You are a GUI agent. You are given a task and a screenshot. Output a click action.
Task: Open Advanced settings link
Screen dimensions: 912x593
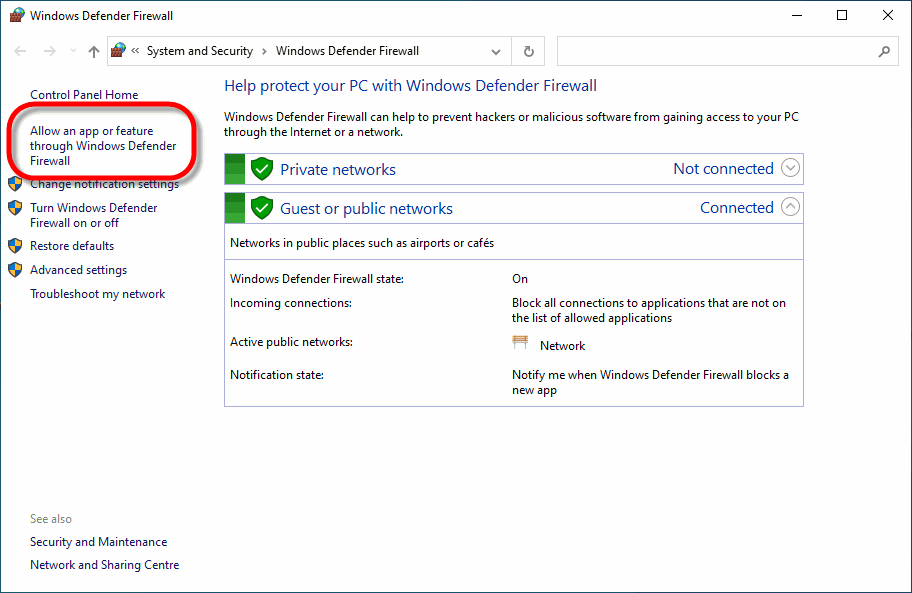click(x=78, y=270)
